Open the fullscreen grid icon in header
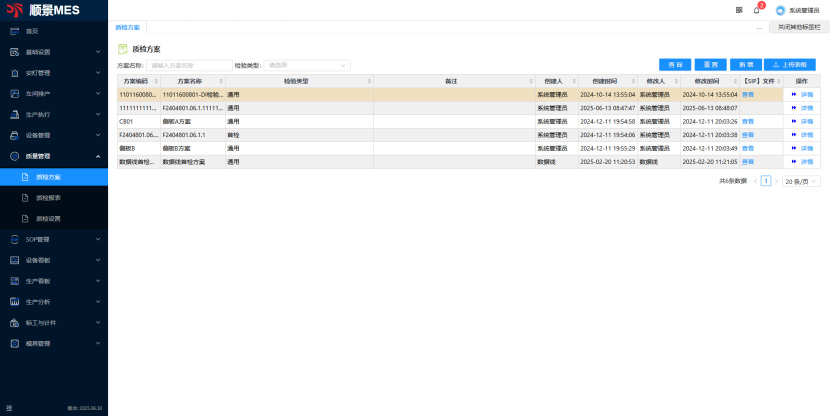Viewport: 830px width, 416px height. coord(739,10)
